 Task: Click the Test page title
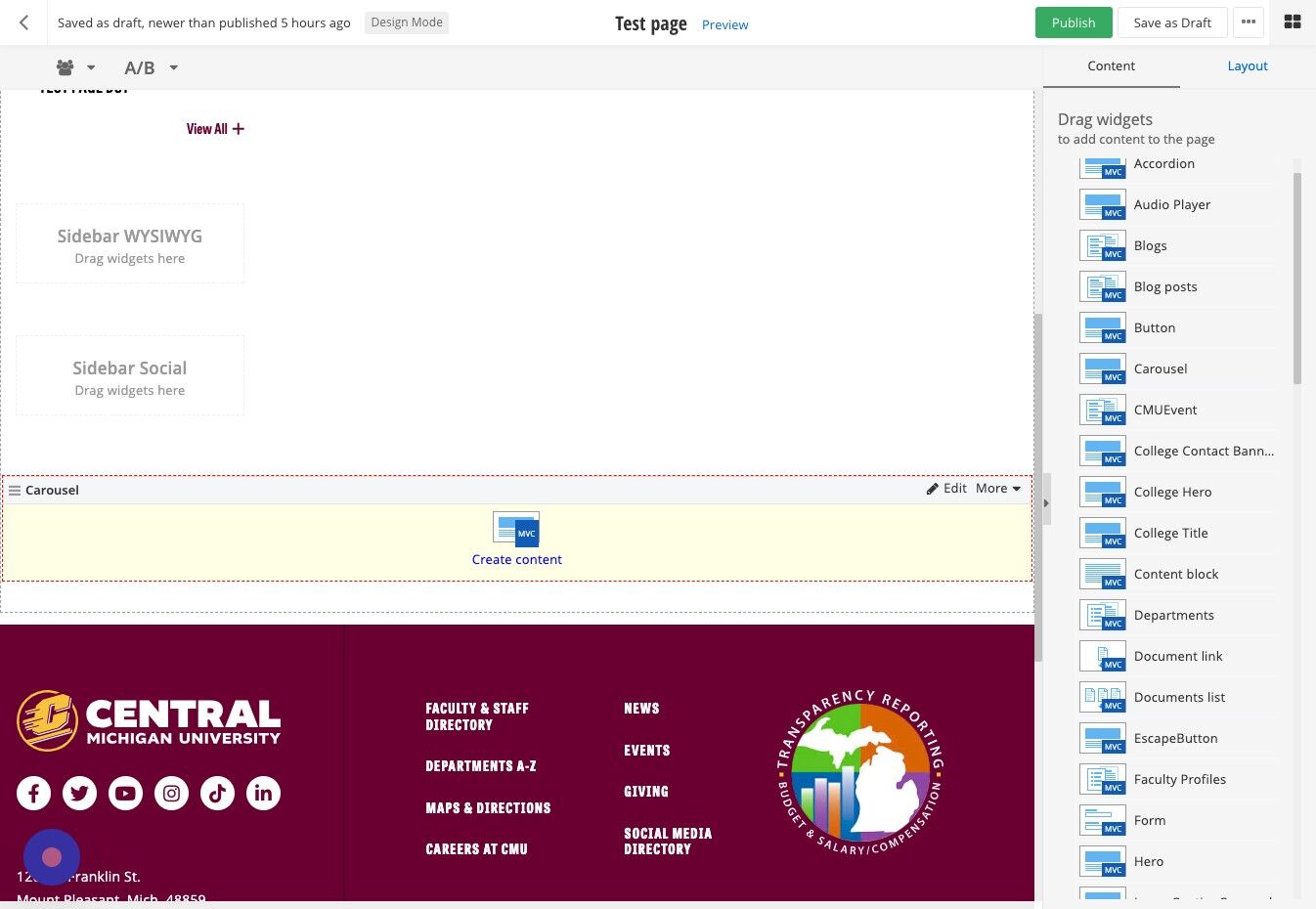[x=650, y=24]
